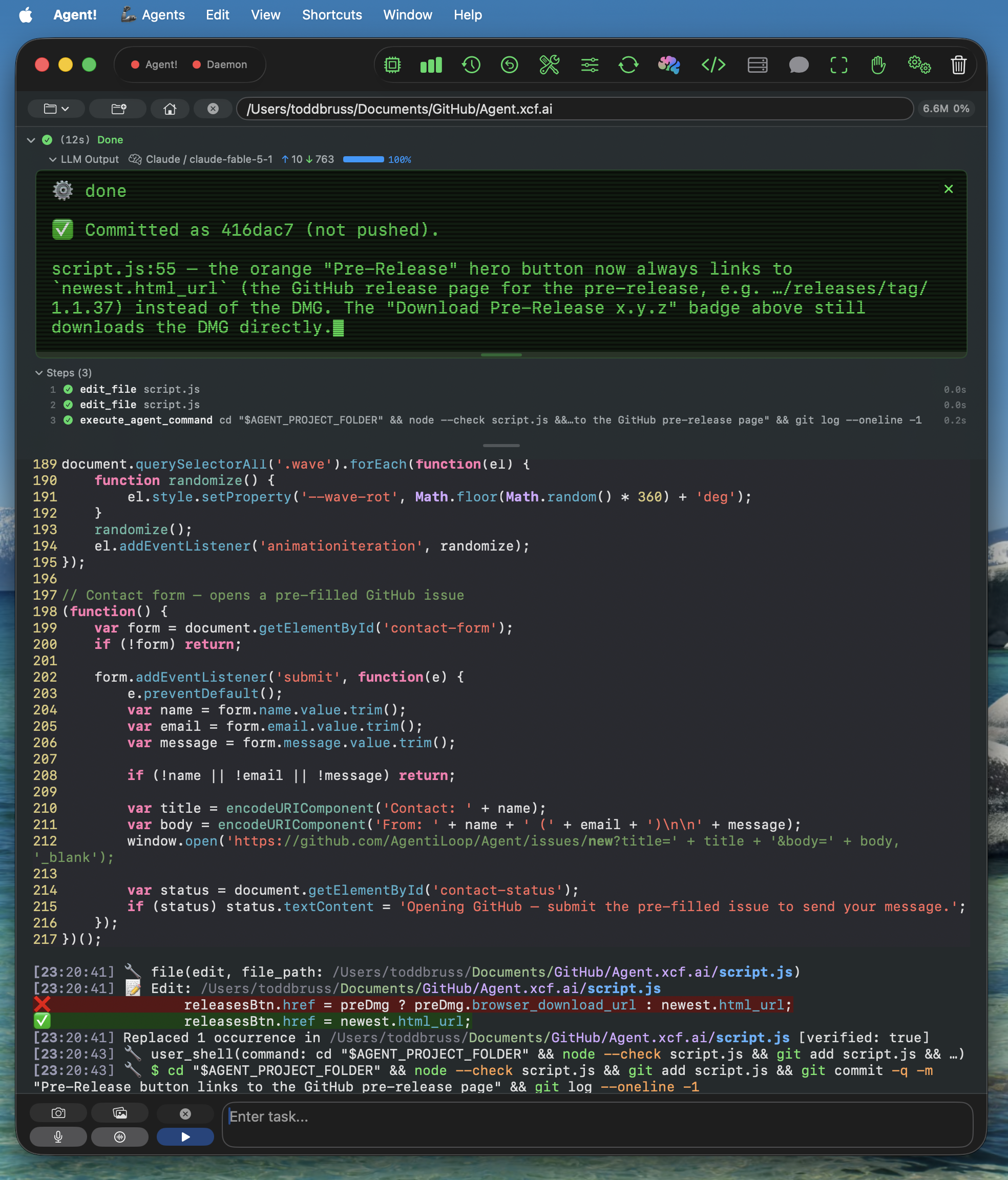Click the 100% blue progress bar
This screenshot has width=1008, height=1180.
point(363,159)
